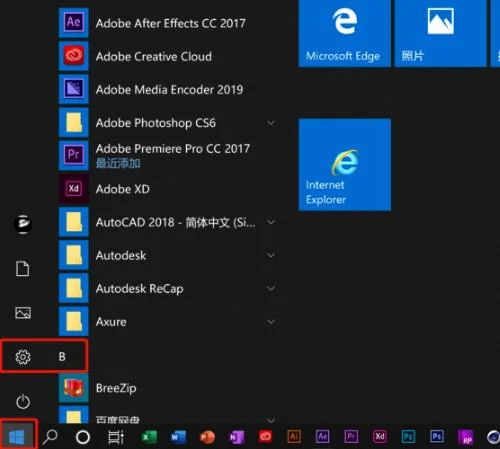This screenshot has width=500, height=449.
Task: Open Adobe After Effects CC 2017
Action: (x=168, y=23)
